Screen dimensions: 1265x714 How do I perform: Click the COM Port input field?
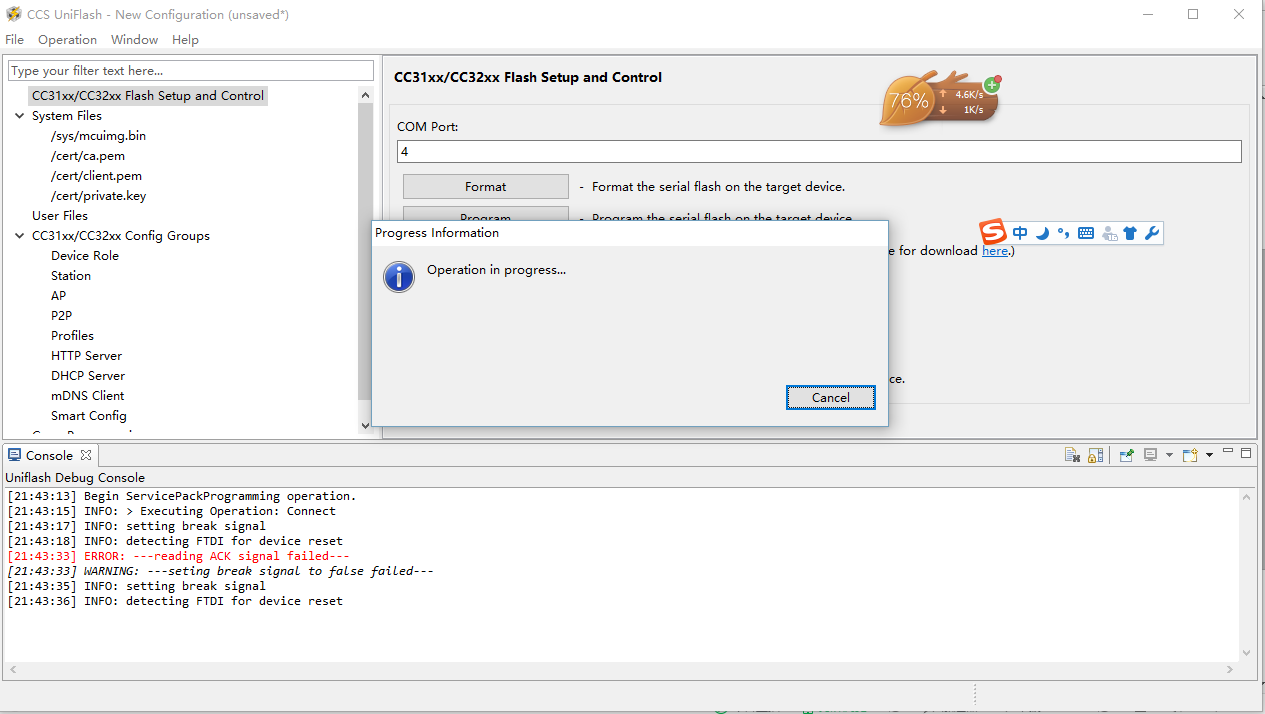click(x=819, y=151)
